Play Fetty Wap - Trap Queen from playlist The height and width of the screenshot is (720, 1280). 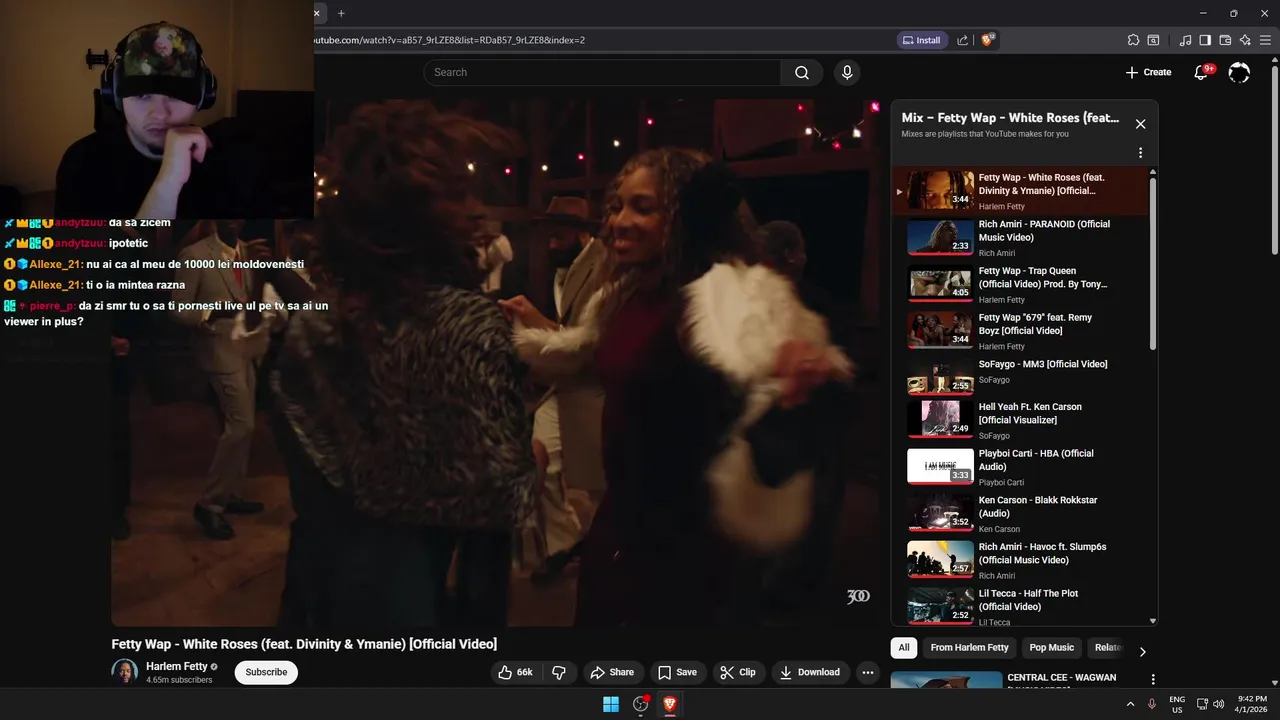pyautogui.click(x=1022, y=285)
